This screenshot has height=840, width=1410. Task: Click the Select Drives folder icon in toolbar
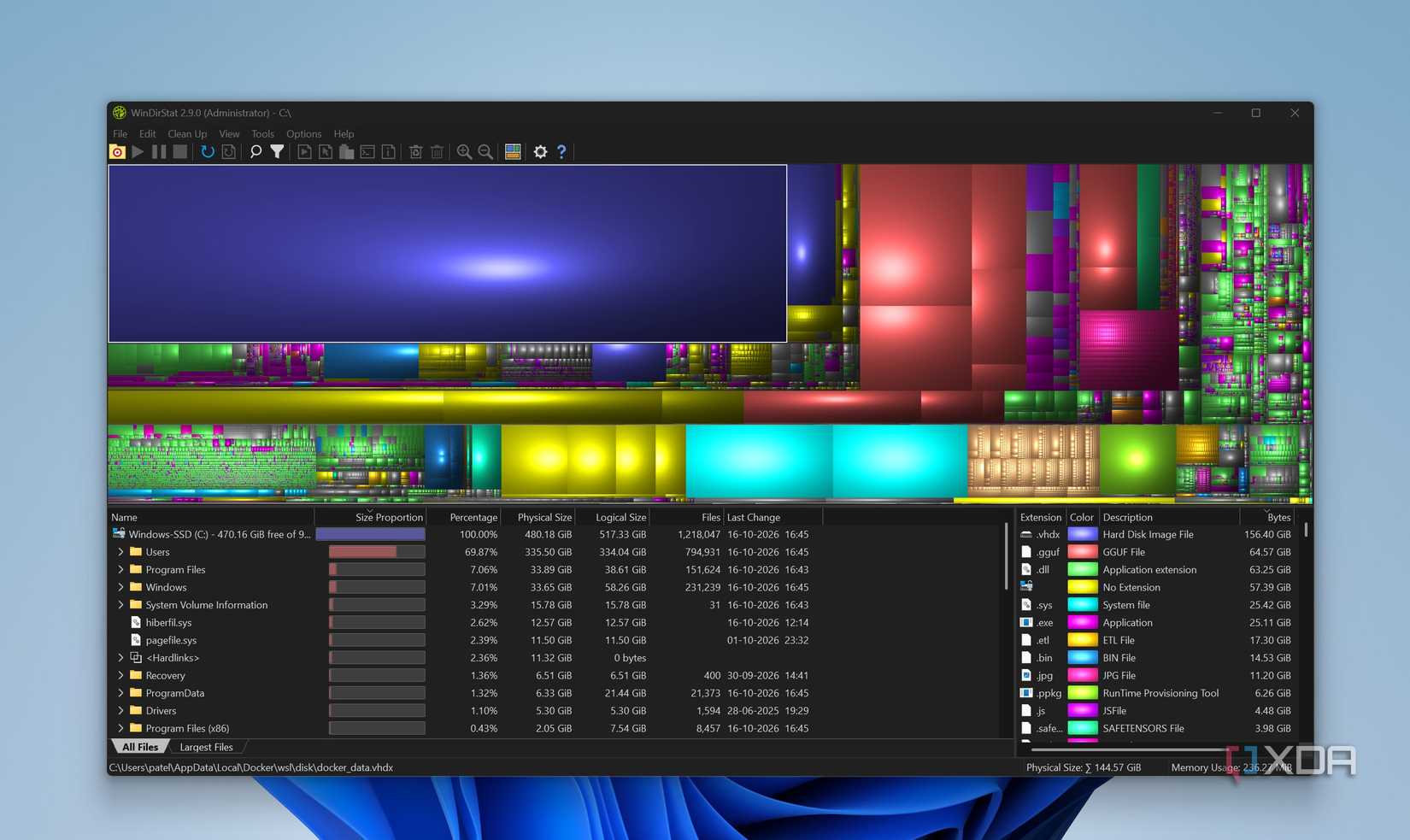[x=117, y=152]
